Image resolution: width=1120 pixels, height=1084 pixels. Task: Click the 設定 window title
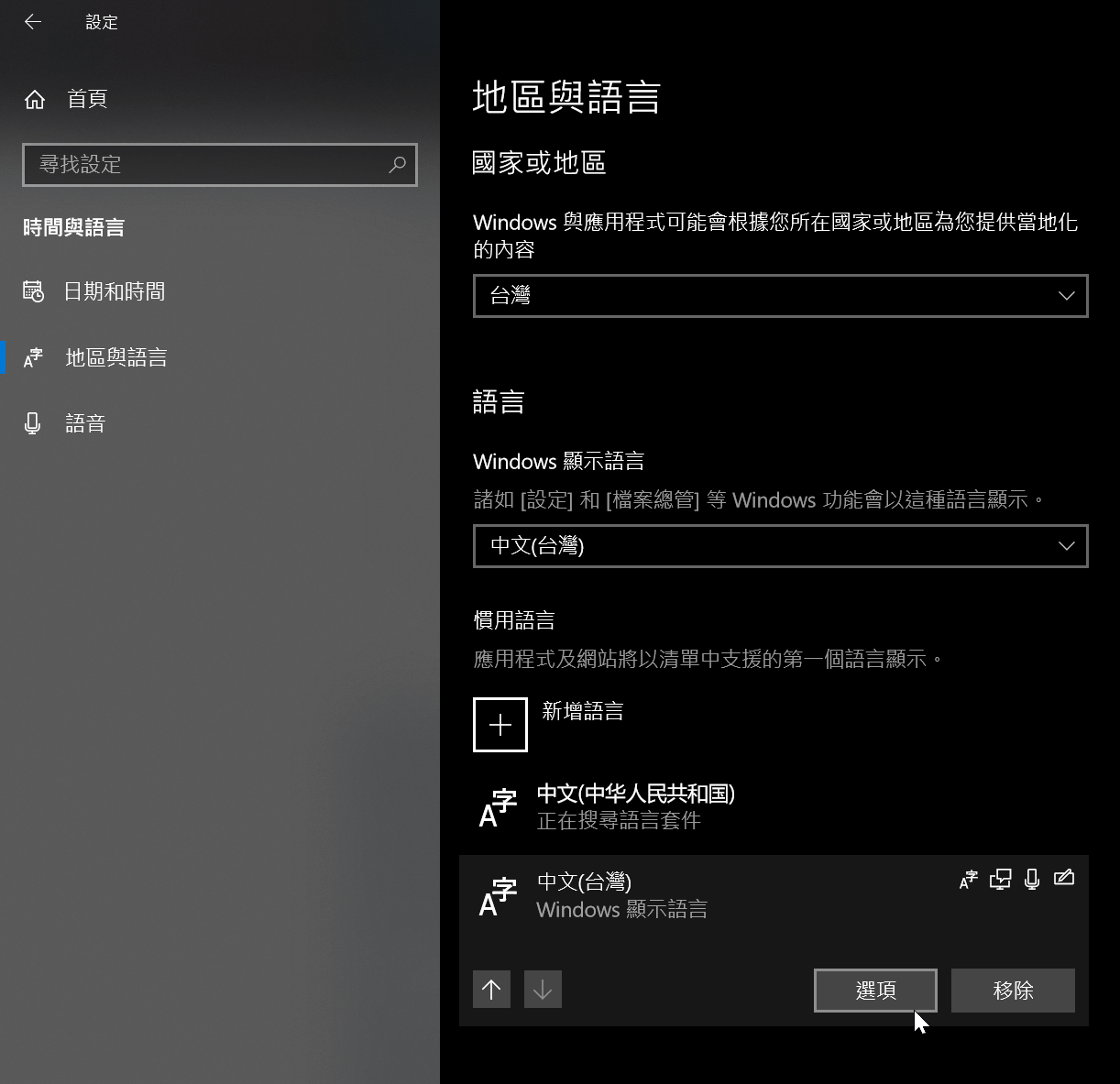(102, 23)
